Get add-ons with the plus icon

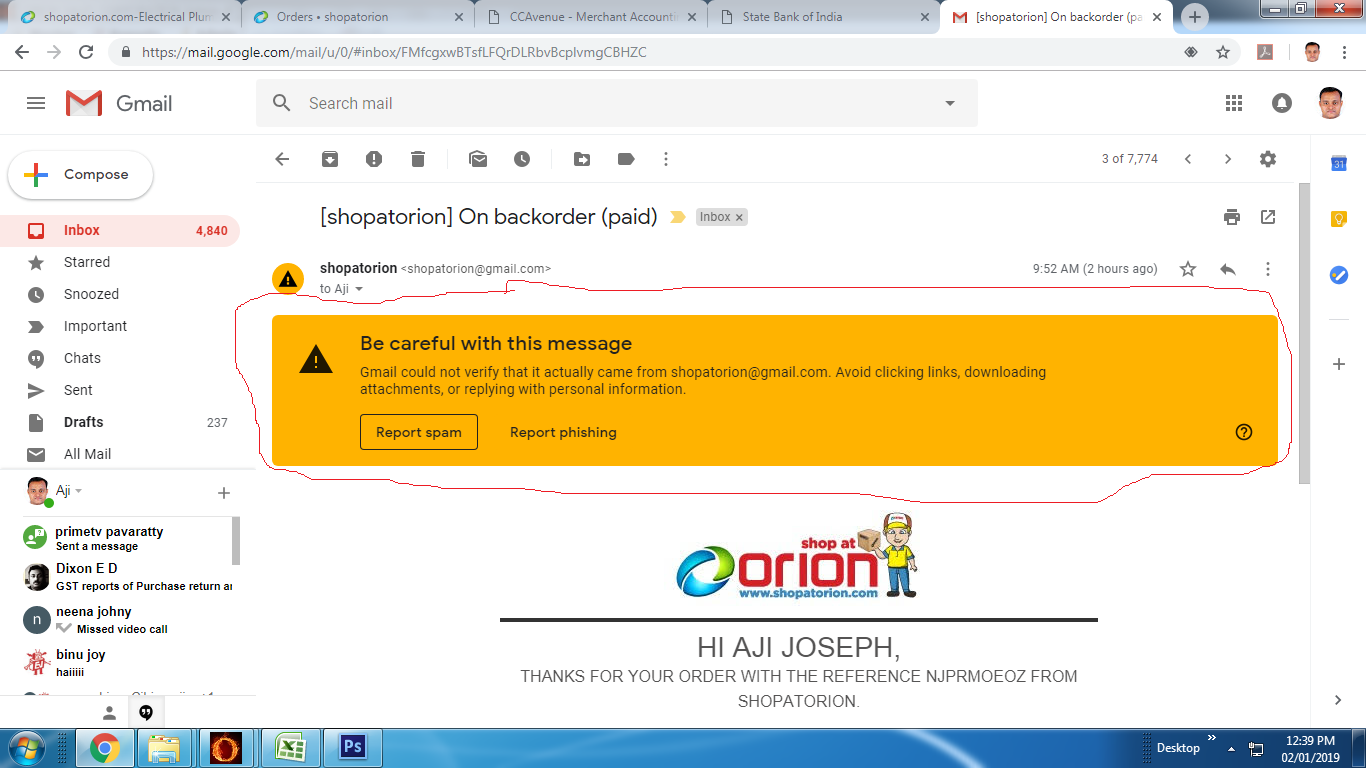tap(1339, 364)
